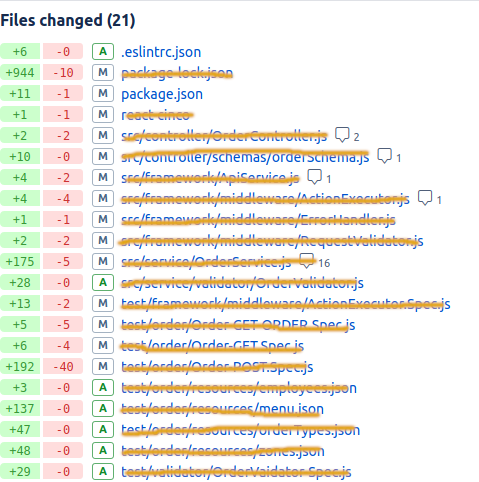The height and width of the screenshot is (482, 479).
Task: Open src/service/OrderService.js diff
Action: [x=206, y=262]
